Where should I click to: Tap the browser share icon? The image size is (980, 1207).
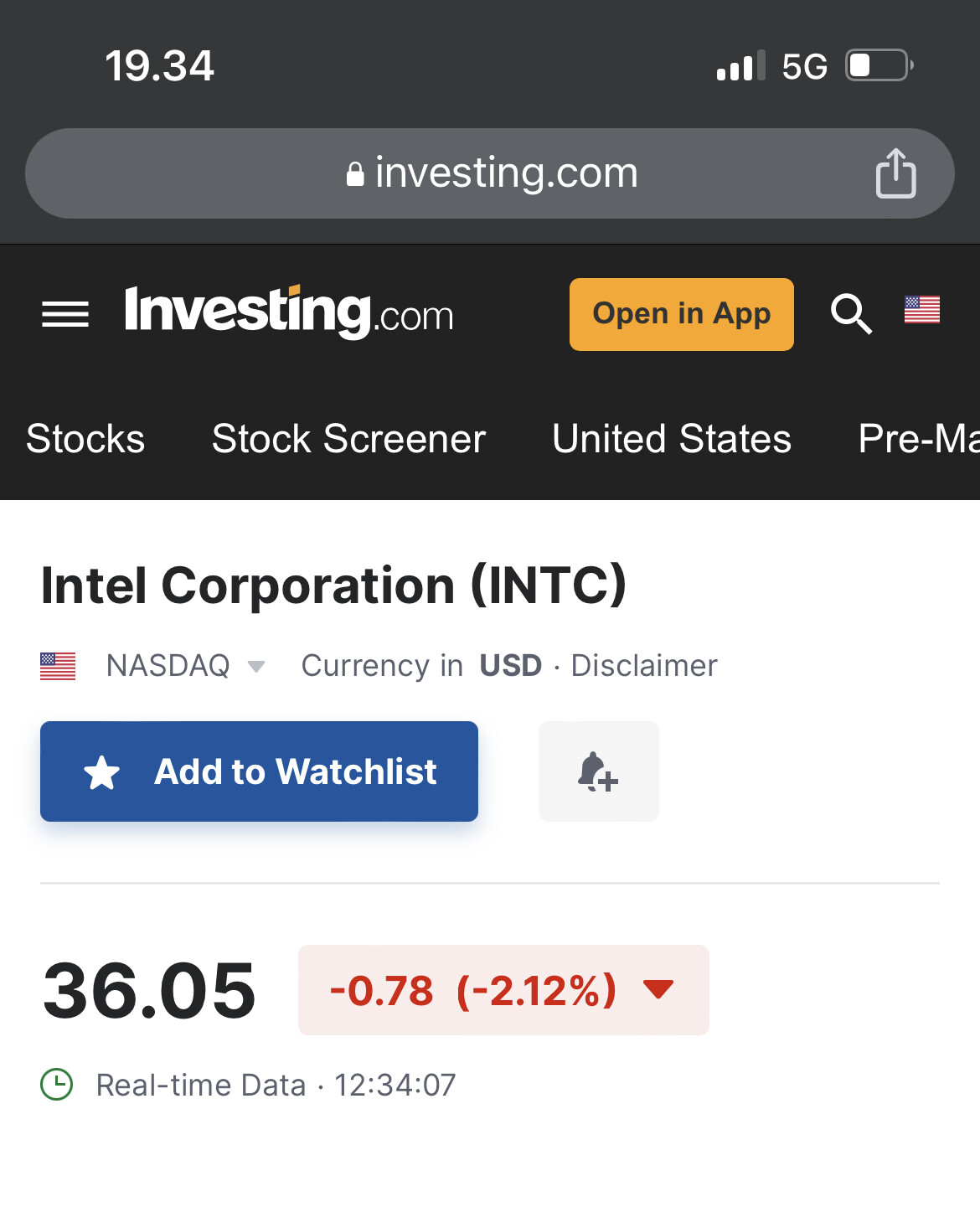(895, 173)
